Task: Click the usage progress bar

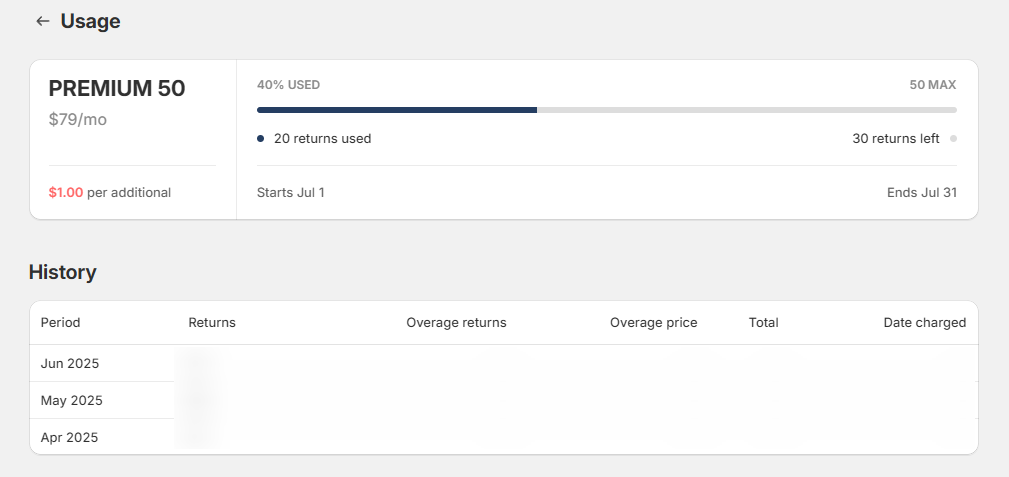Action: point(607,110)
